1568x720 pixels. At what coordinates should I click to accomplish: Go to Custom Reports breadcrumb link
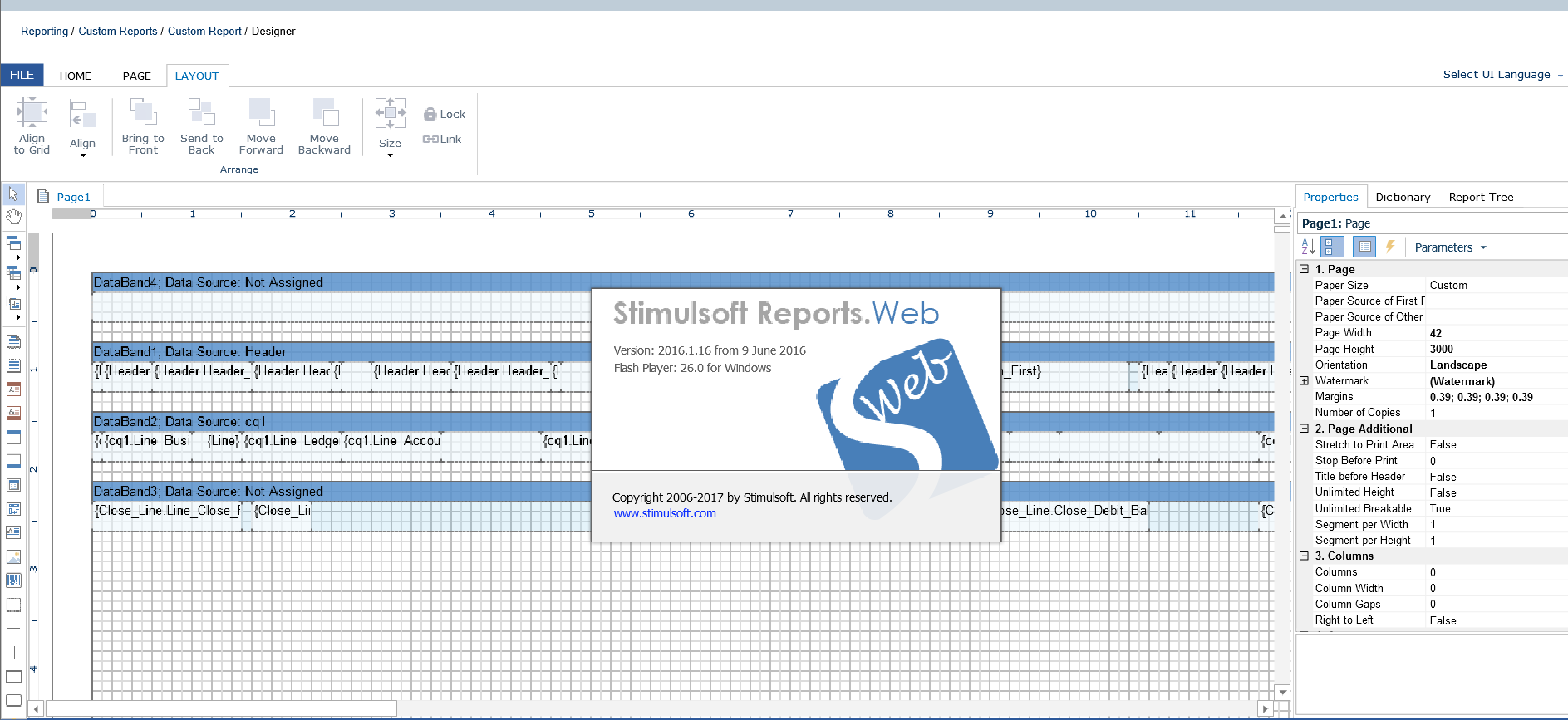click(118, 32)
